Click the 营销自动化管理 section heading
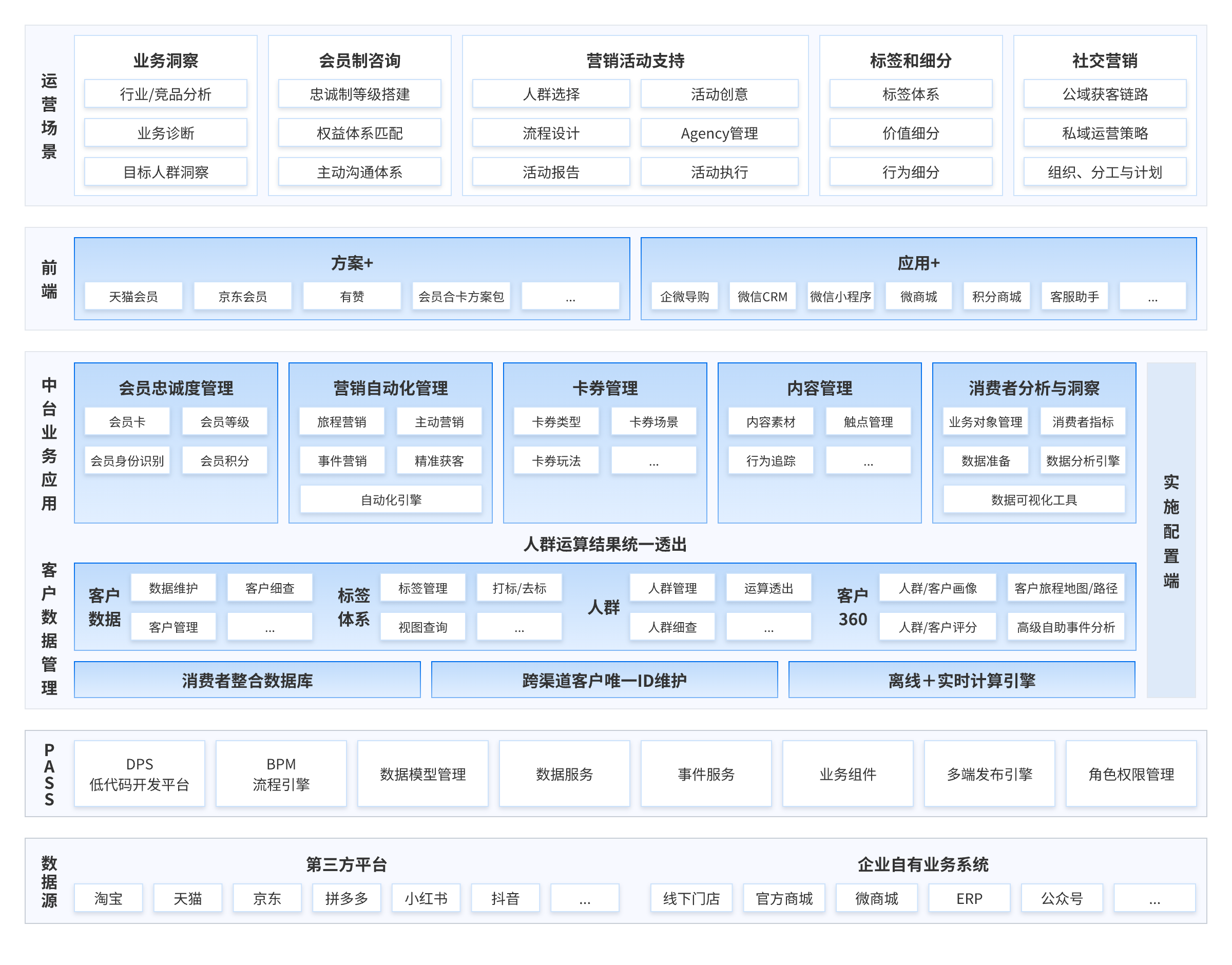 click(390, 388)
